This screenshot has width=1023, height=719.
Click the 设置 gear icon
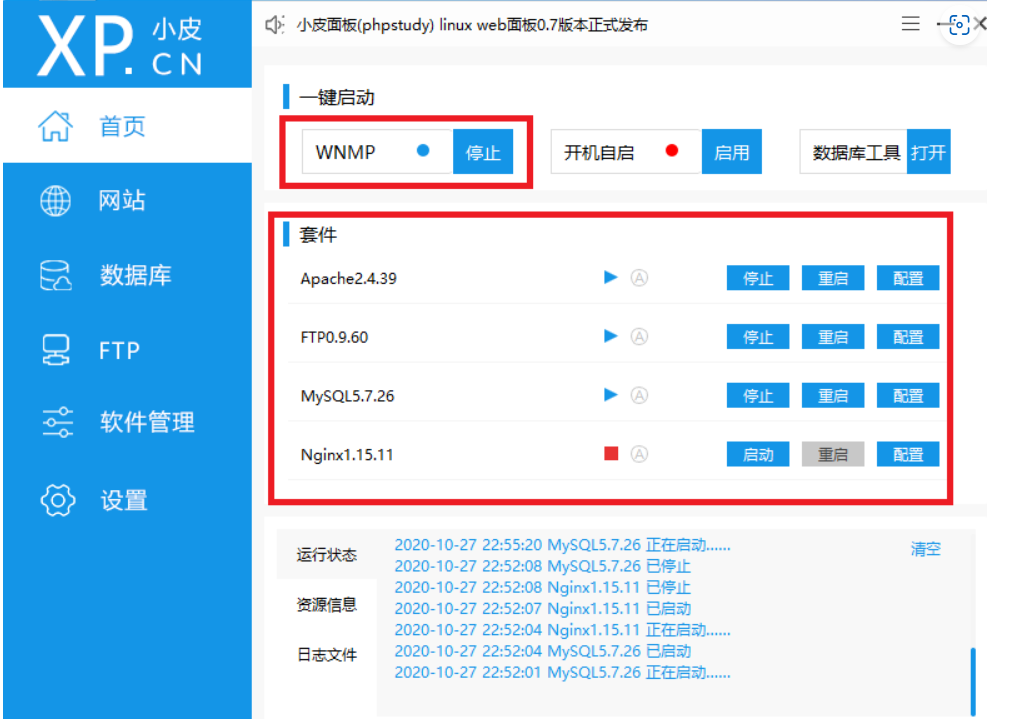(56, 499)
